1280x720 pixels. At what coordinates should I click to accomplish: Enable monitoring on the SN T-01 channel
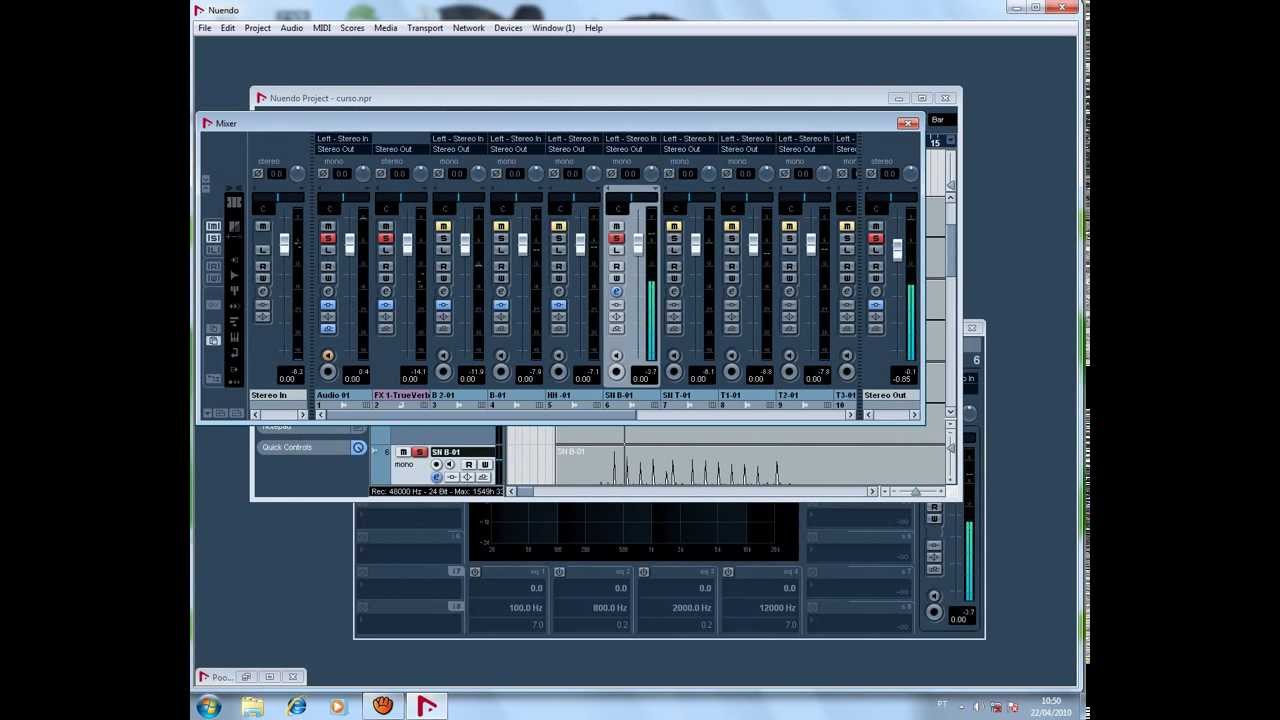click(674, 355)
